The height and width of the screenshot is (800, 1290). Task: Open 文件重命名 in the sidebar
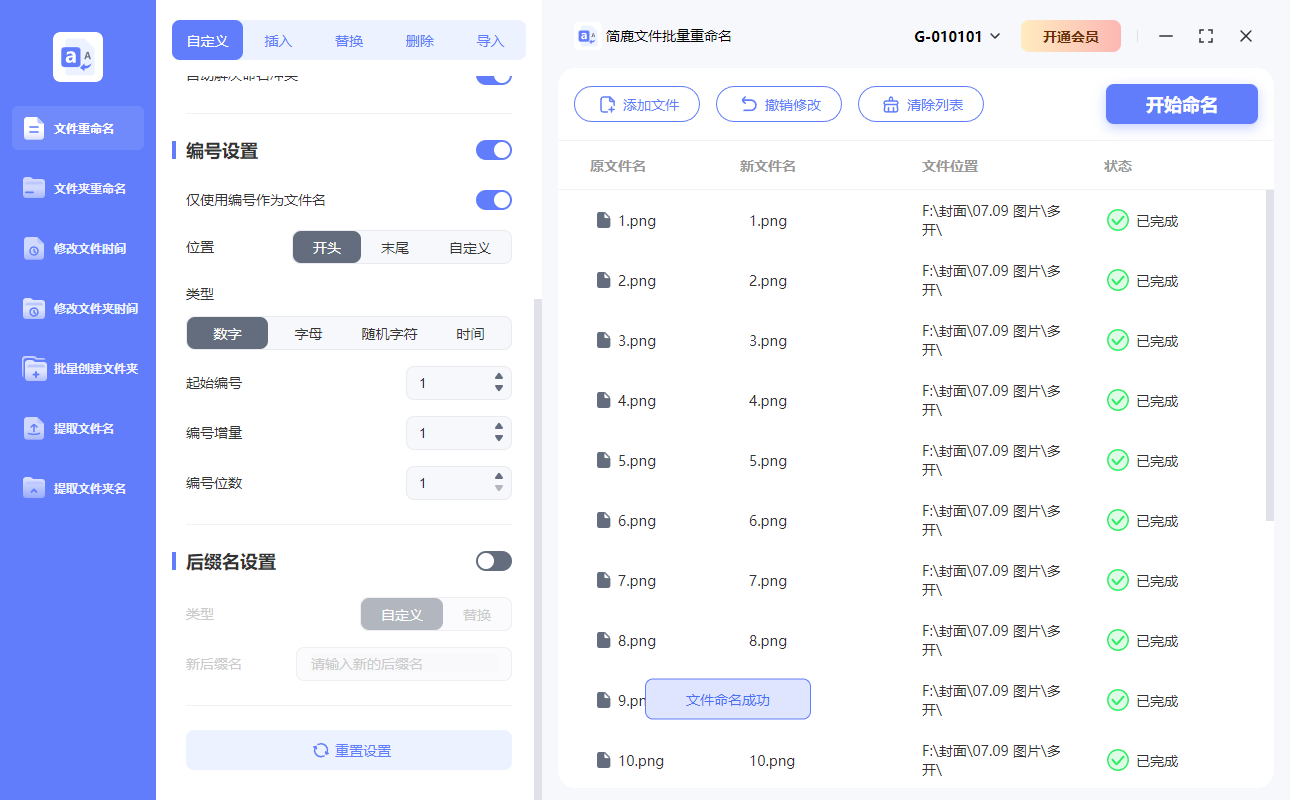(78, 128)
